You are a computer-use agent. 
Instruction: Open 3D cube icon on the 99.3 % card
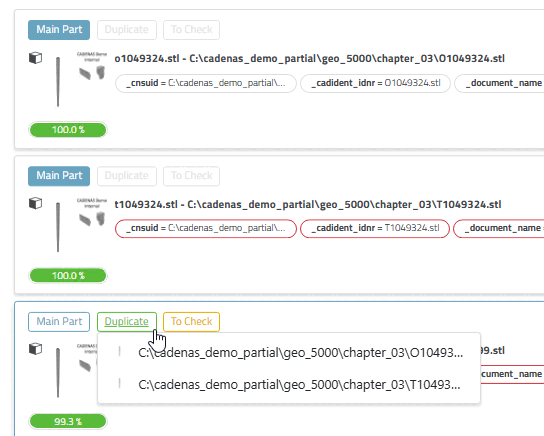pyautogui.click(x=35, y=349)
